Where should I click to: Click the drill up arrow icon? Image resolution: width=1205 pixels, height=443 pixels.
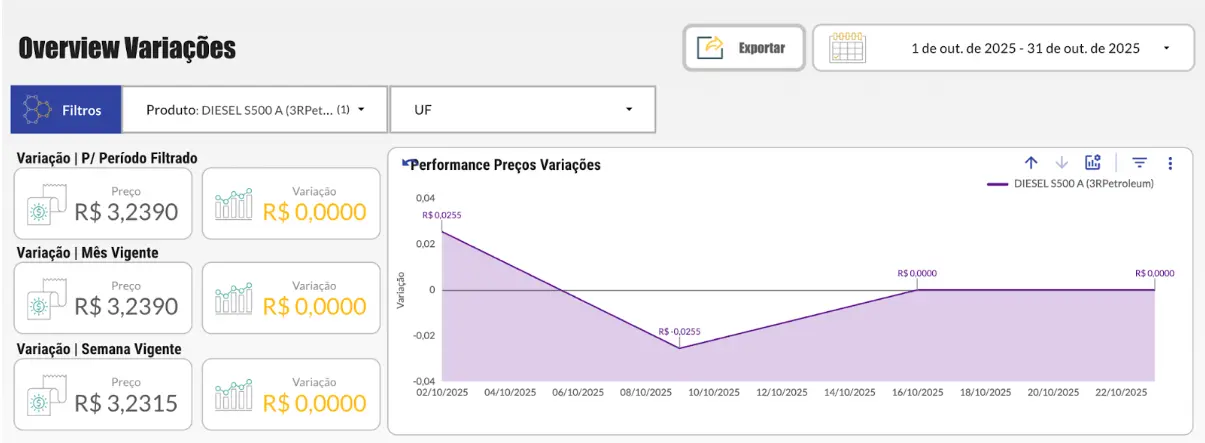1031,163
